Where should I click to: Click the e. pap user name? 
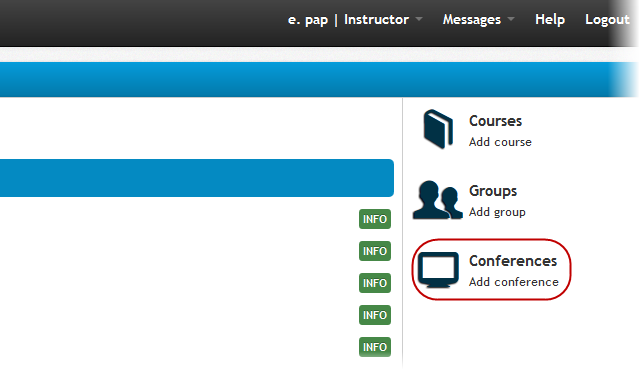coord(308,20)
